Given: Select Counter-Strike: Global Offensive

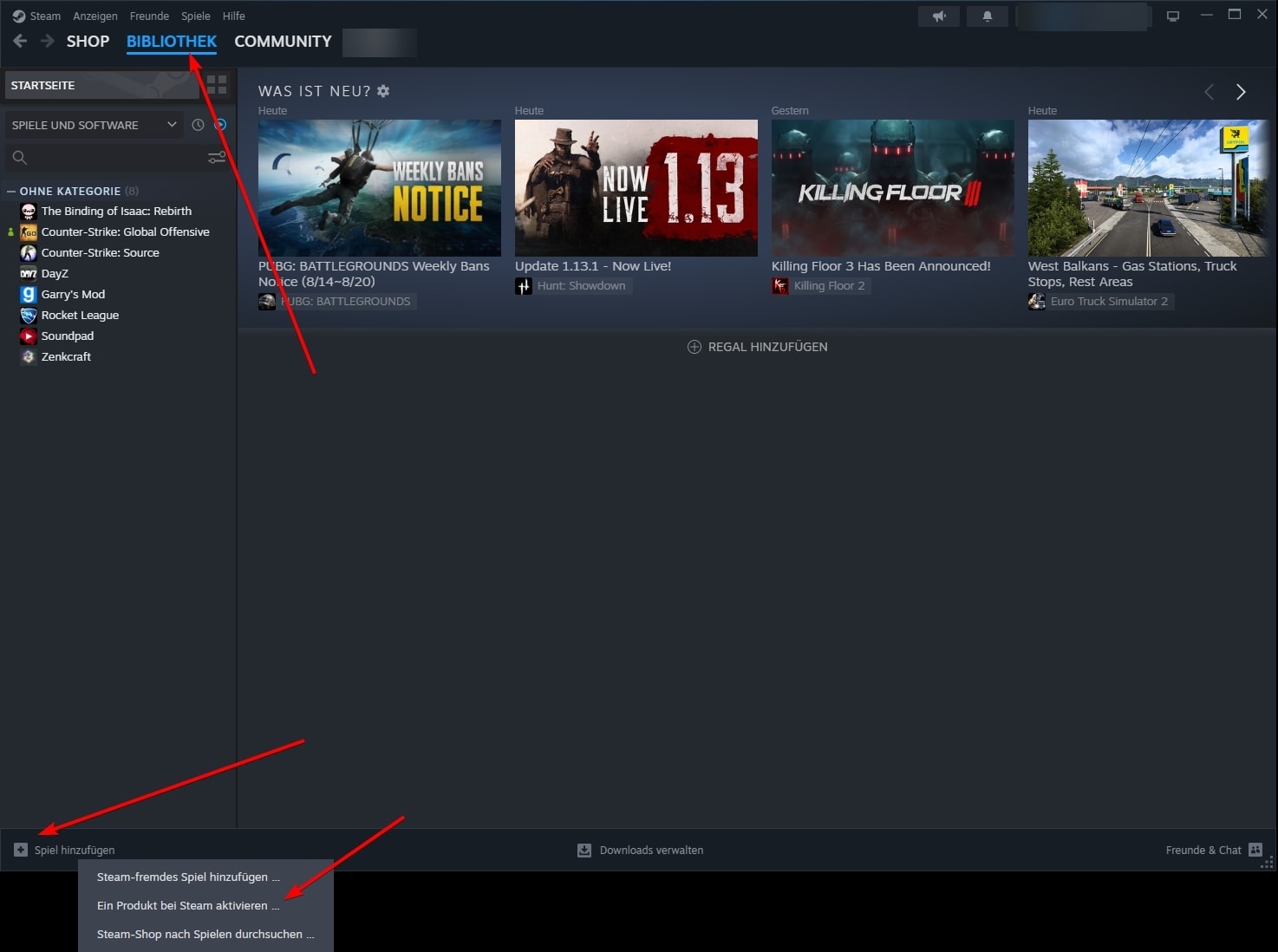Looking at the screenshot, I should pyautogui.click(x=125, y=231).
